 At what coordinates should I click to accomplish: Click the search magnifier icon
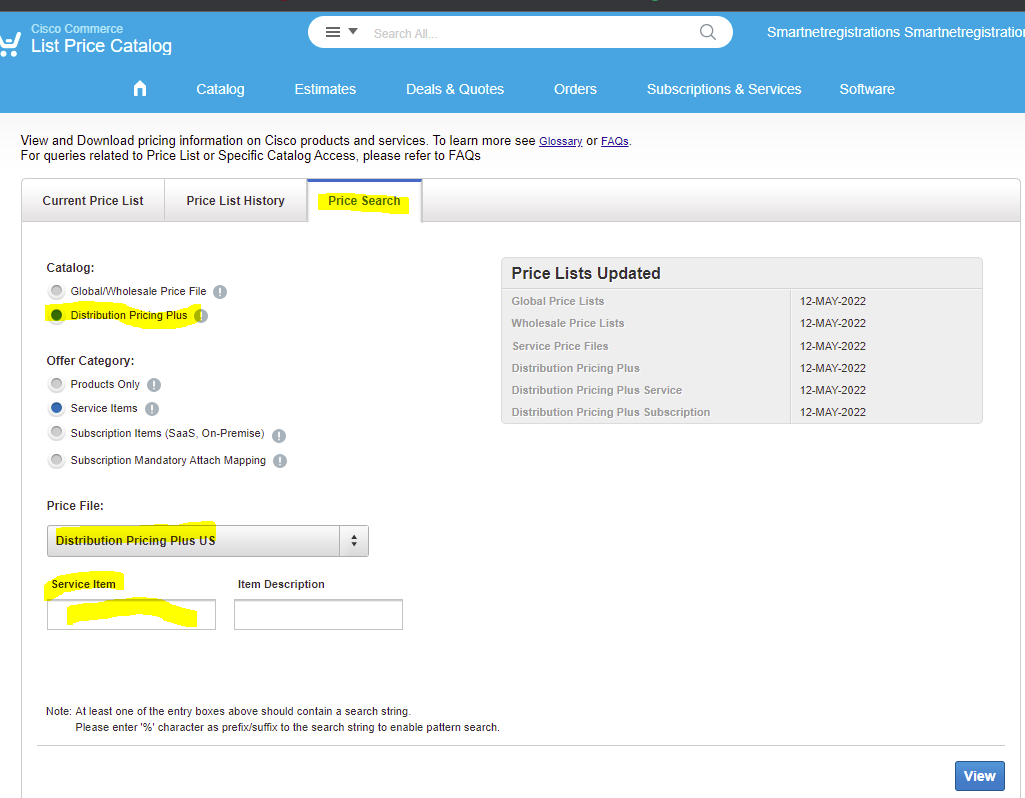pyautogui.click(x=707, y=32)
